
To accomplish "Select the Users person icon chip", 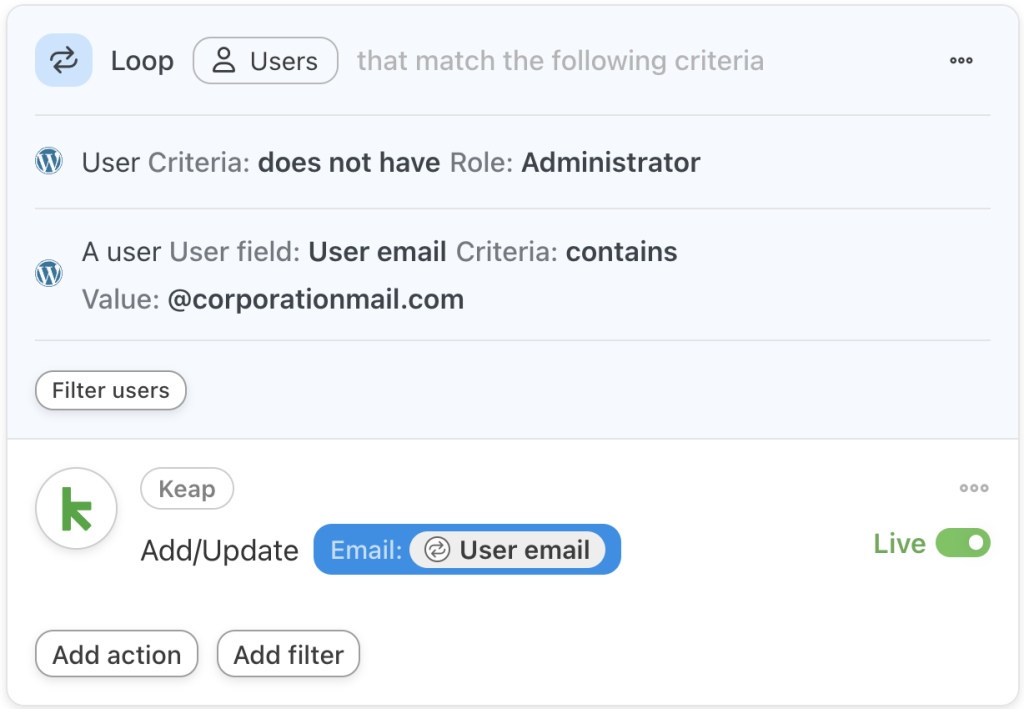I will click(x=265, y=60).
